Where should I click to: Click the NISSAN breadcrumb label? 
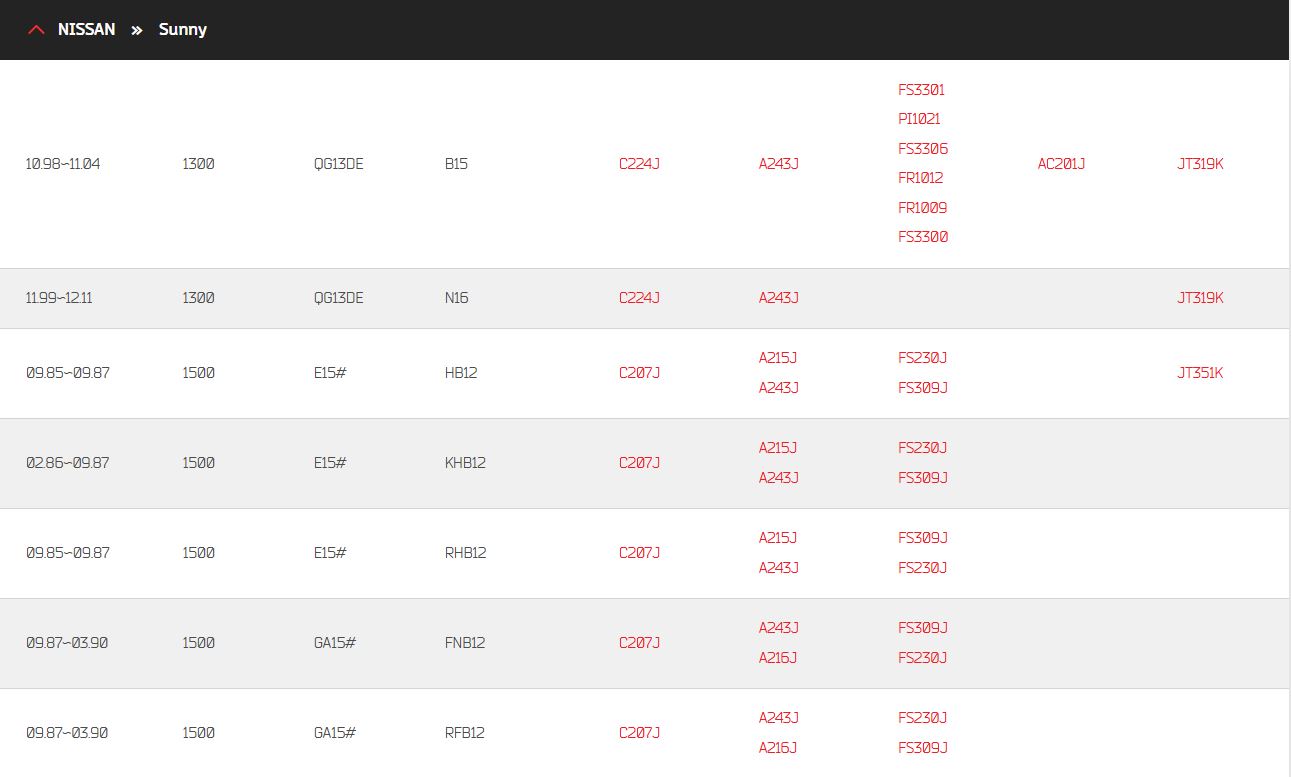pyautogui.click(x=86, y=29)
